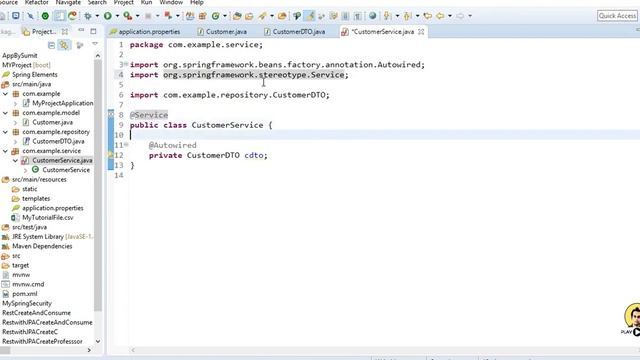Image resolution: width=640 pixels, height=360 pixels.
Task: Click Collapse All icon in Project Explorer
Action: tap(51, 45)
